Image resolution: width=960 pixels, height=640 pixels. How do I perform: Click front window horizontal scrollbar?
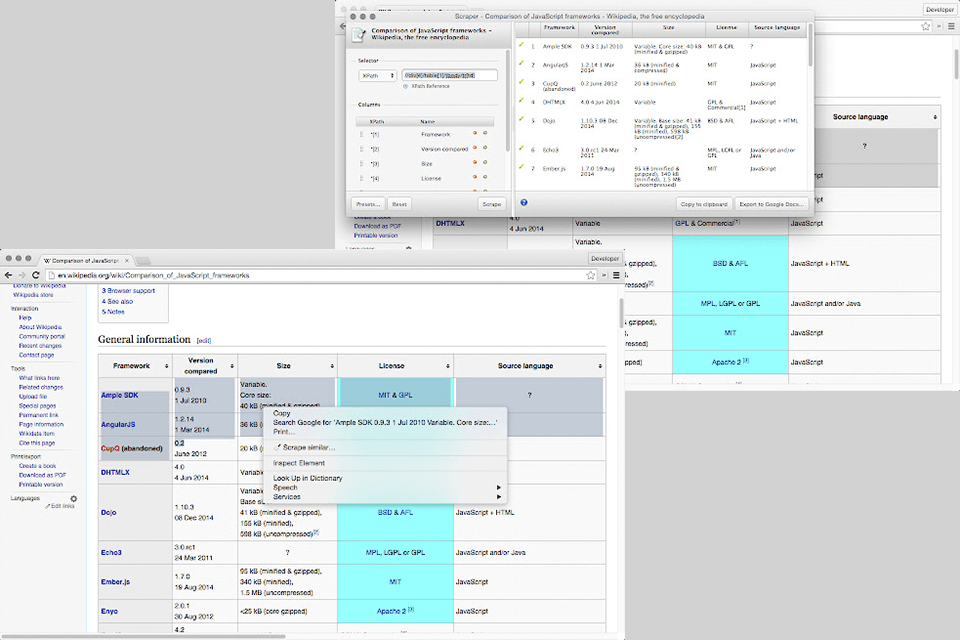coord(144,636)
